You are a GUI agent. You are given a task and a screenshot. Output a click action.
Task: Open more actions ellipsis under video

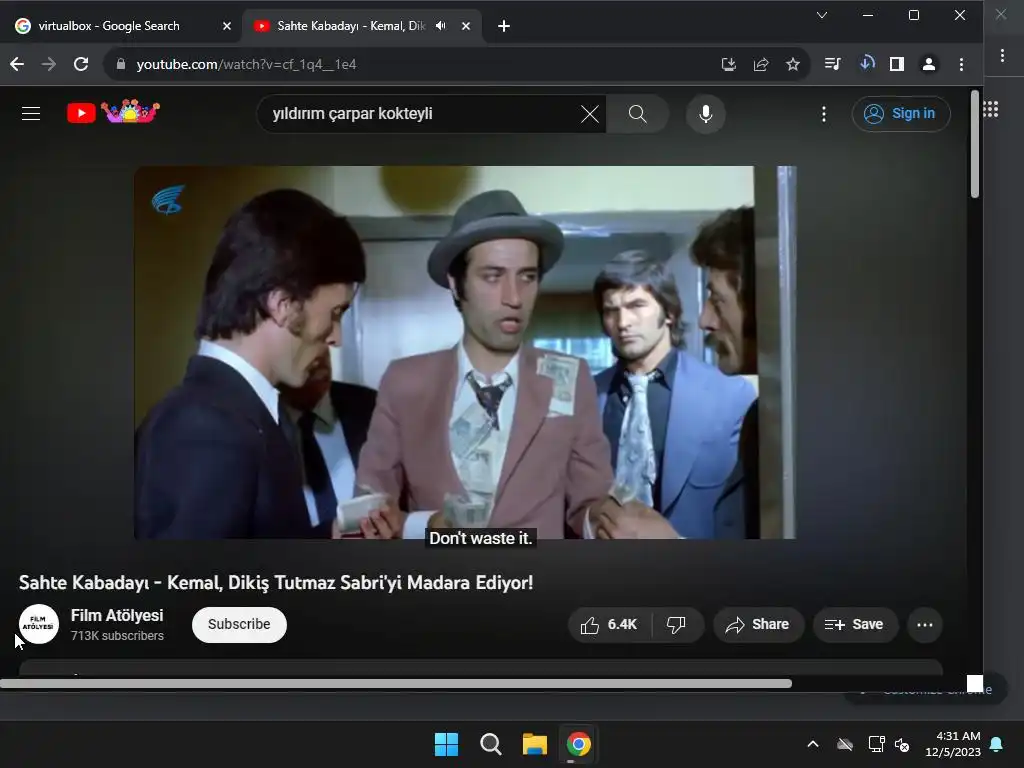925,624
